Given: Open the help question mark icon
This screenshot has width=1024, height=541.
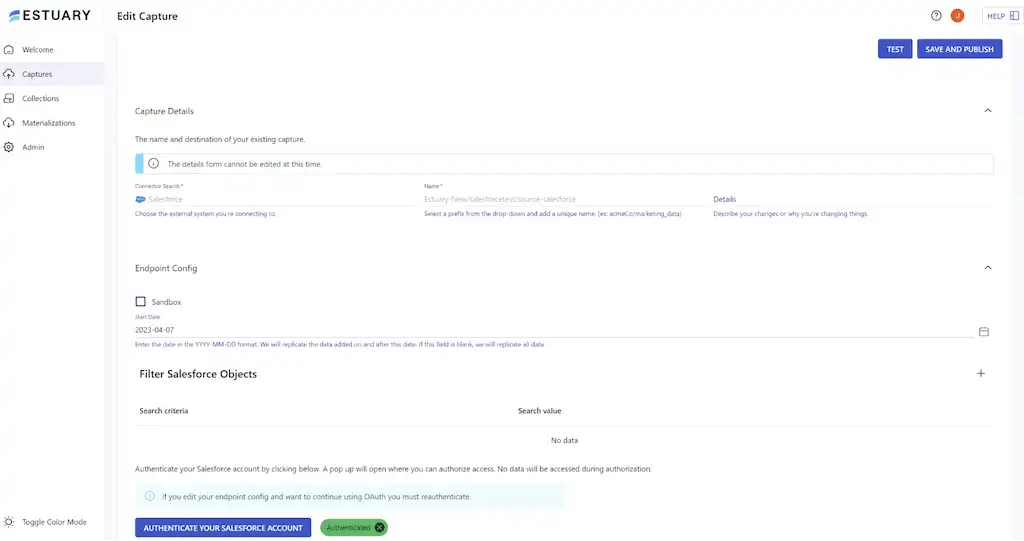Looking at the screenshot, I should point(936,16).
